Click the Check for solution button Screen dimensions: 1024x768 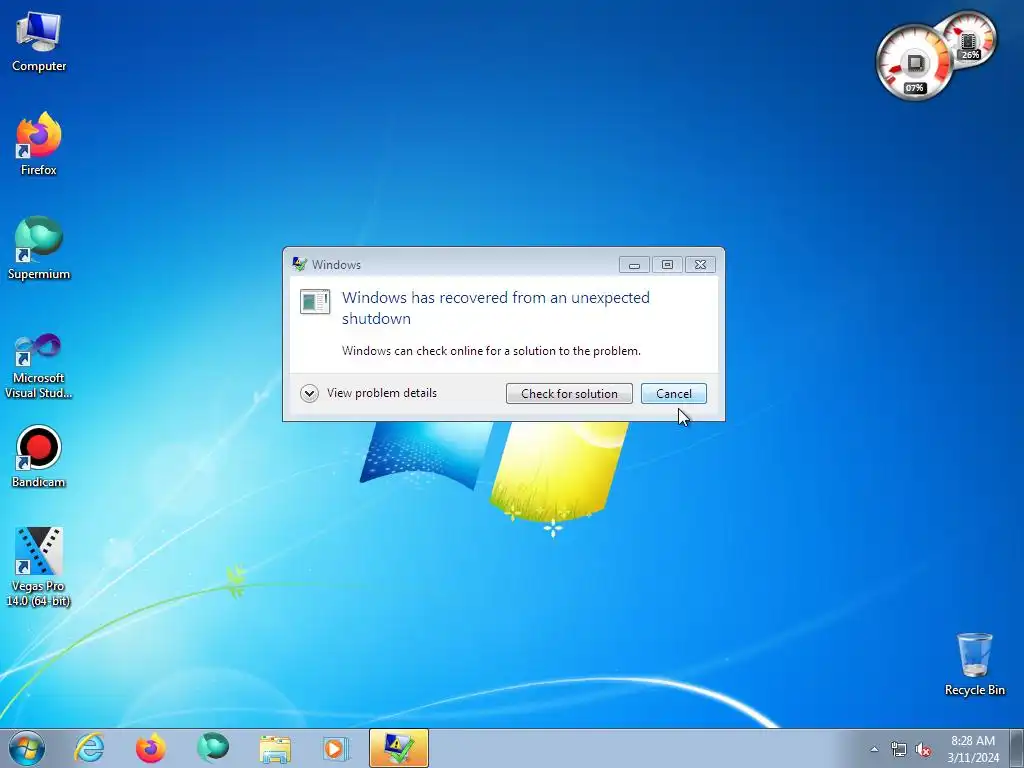point(569,394)
